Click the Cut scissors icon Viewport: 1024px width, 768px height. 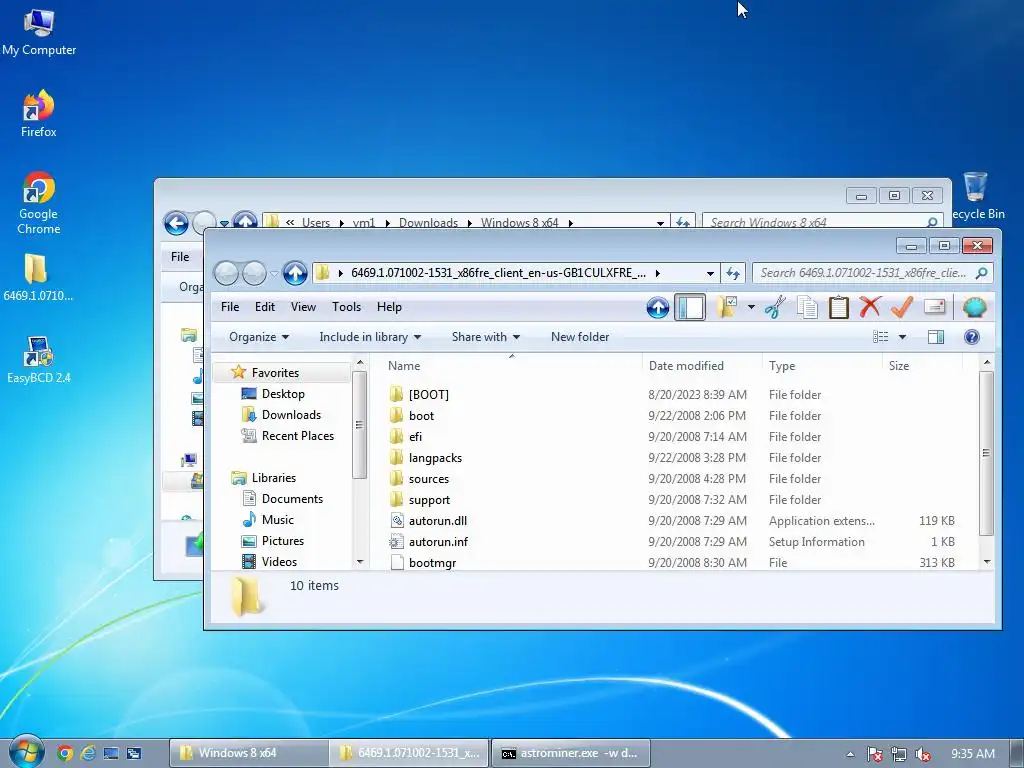pyautogui.click(x=775, y=307)
